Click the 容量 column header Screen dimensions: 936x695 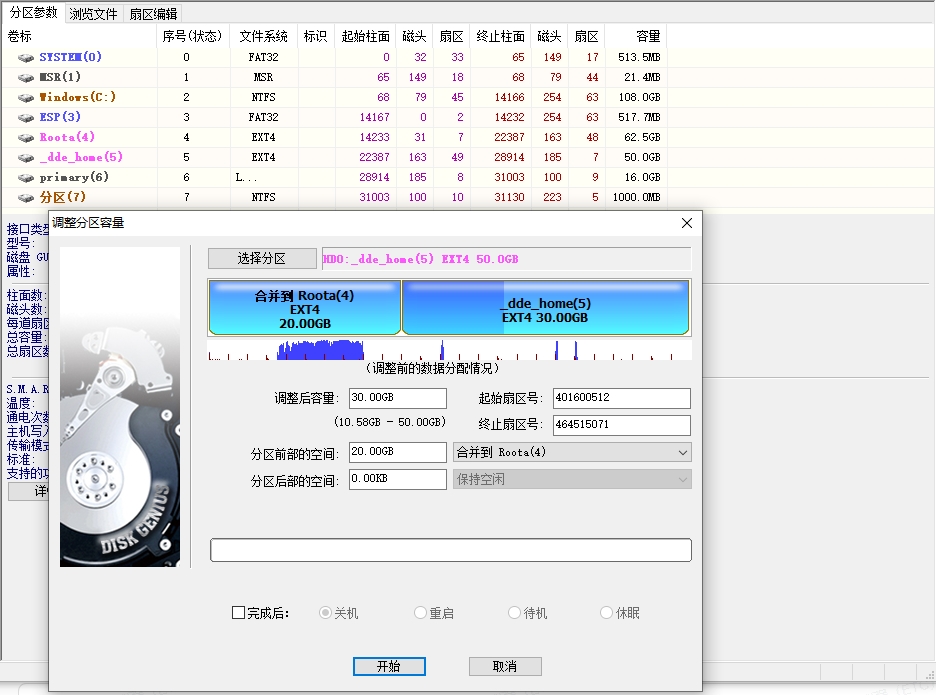(636, 36)
